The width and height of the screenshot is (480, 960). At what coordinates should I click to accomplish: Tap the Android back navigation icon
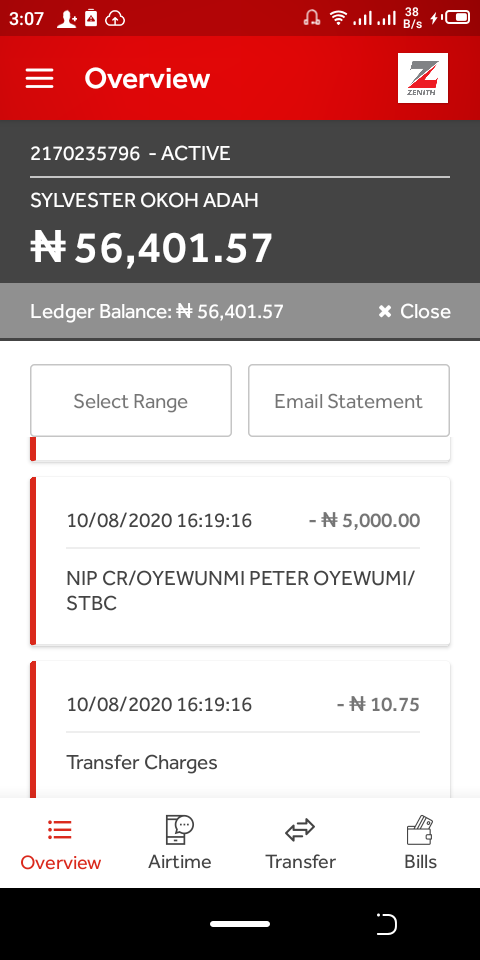point(386,924)
